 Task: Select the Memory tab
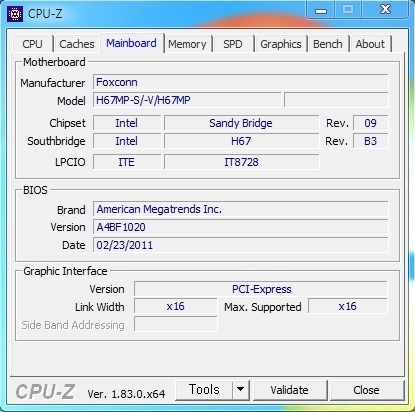pos(187,44)
